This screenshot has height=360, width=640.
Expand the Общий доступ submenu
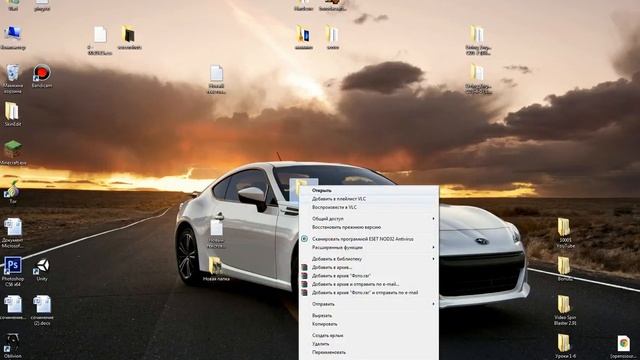click(369, 219)
